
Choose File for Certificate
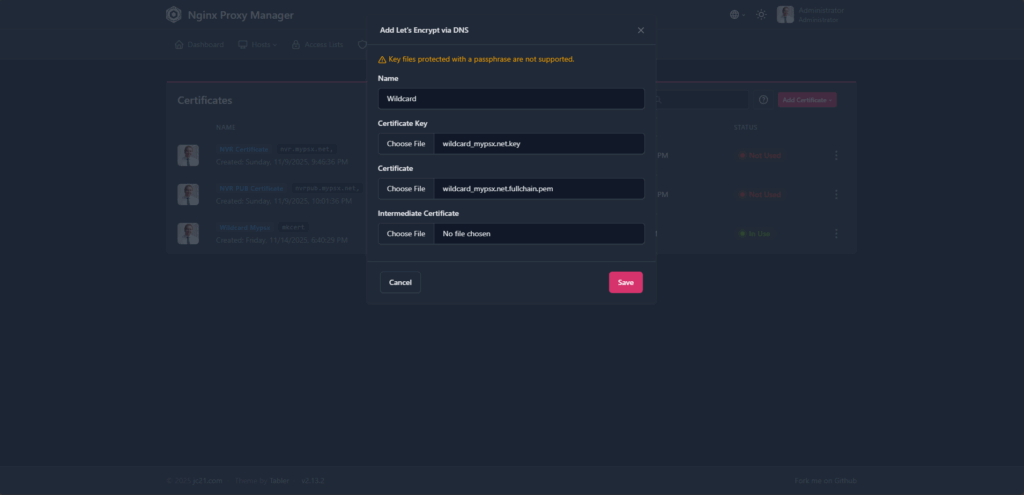coord(406,189)
